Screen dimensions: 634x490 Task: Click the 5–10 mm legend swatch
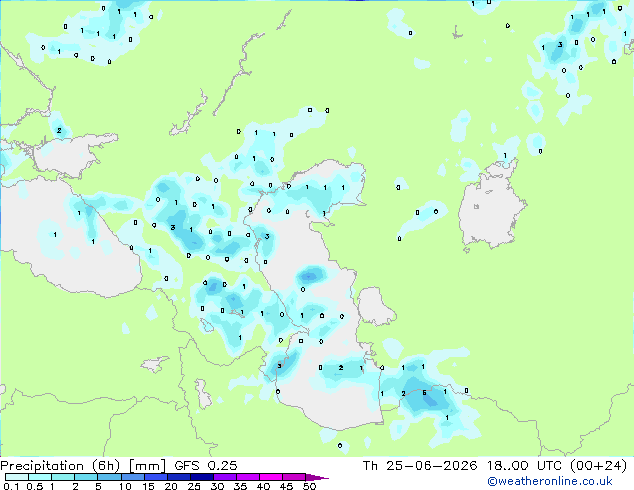(x=110, y=477)
